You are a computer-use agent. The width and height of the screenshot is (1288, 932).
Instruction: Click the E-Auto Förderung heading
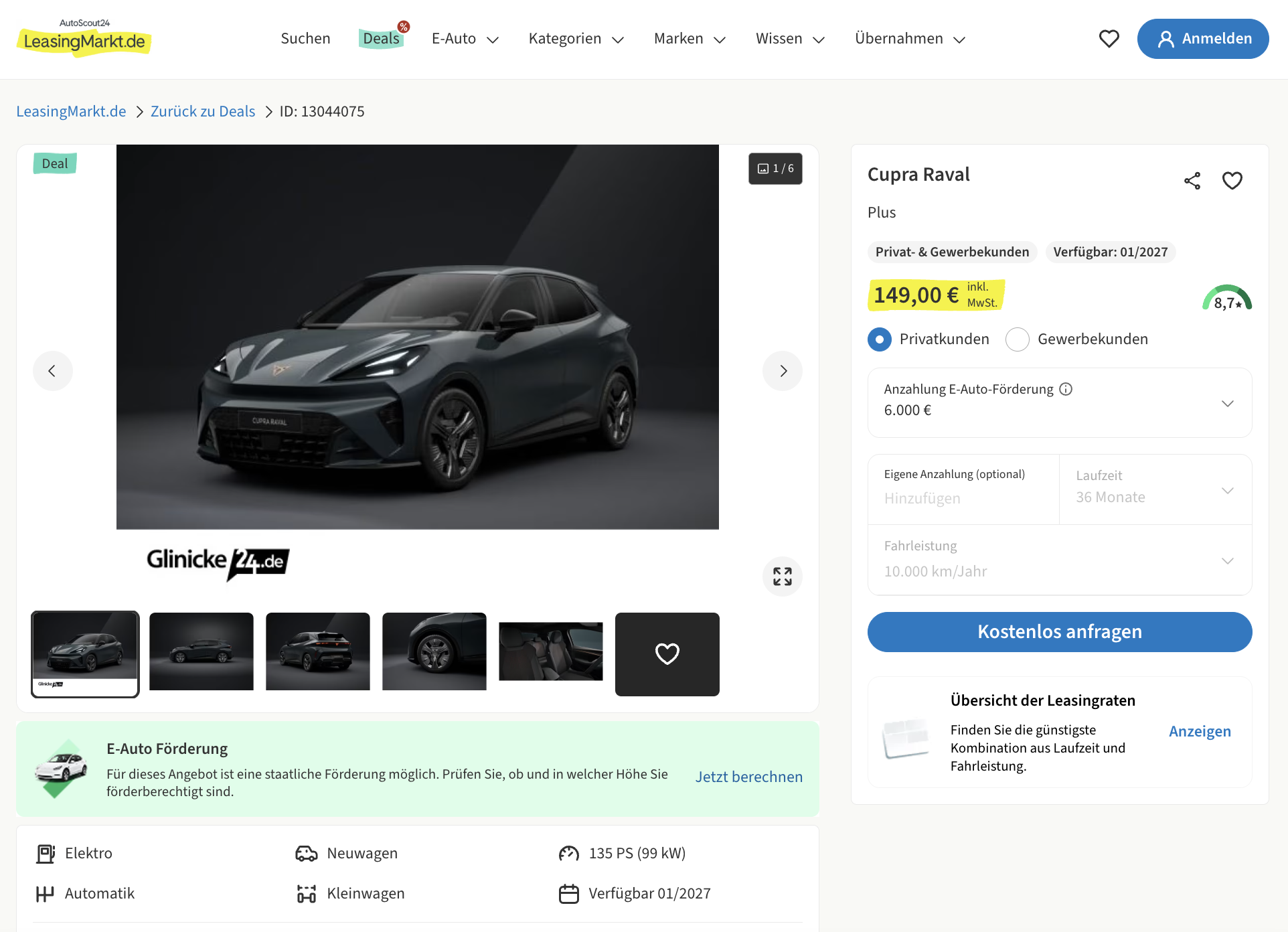(167, 749)
